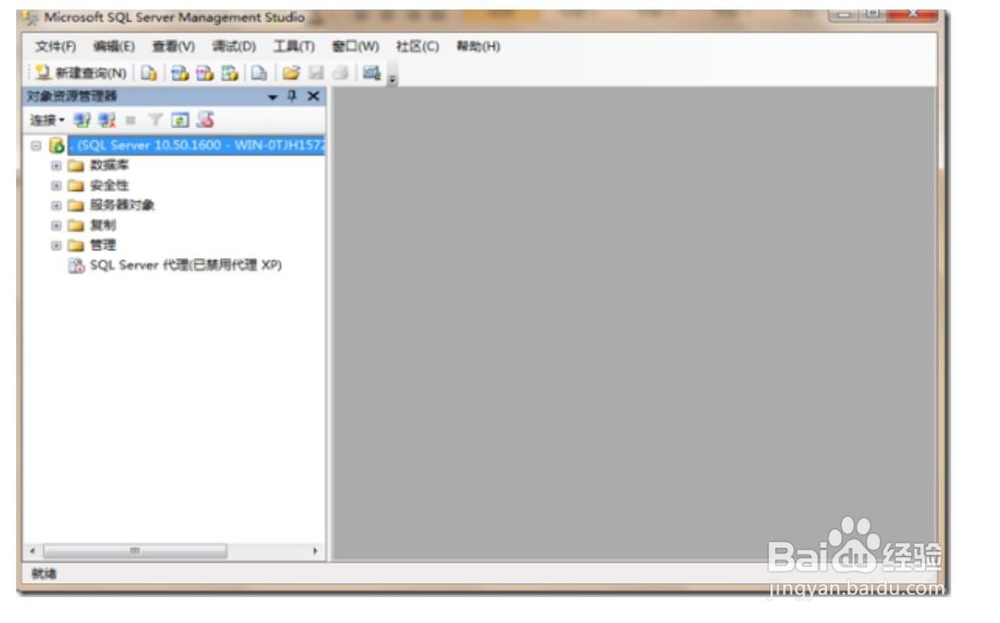
Task: Open the 工具(T) menu
Action: pos(294,47)
